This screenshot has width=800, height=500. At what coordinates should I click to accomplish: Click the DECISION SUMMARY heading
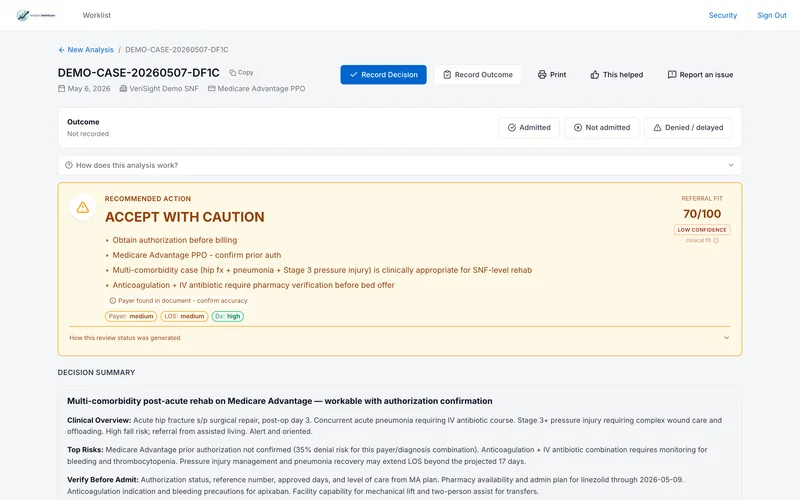click(96, 372)
